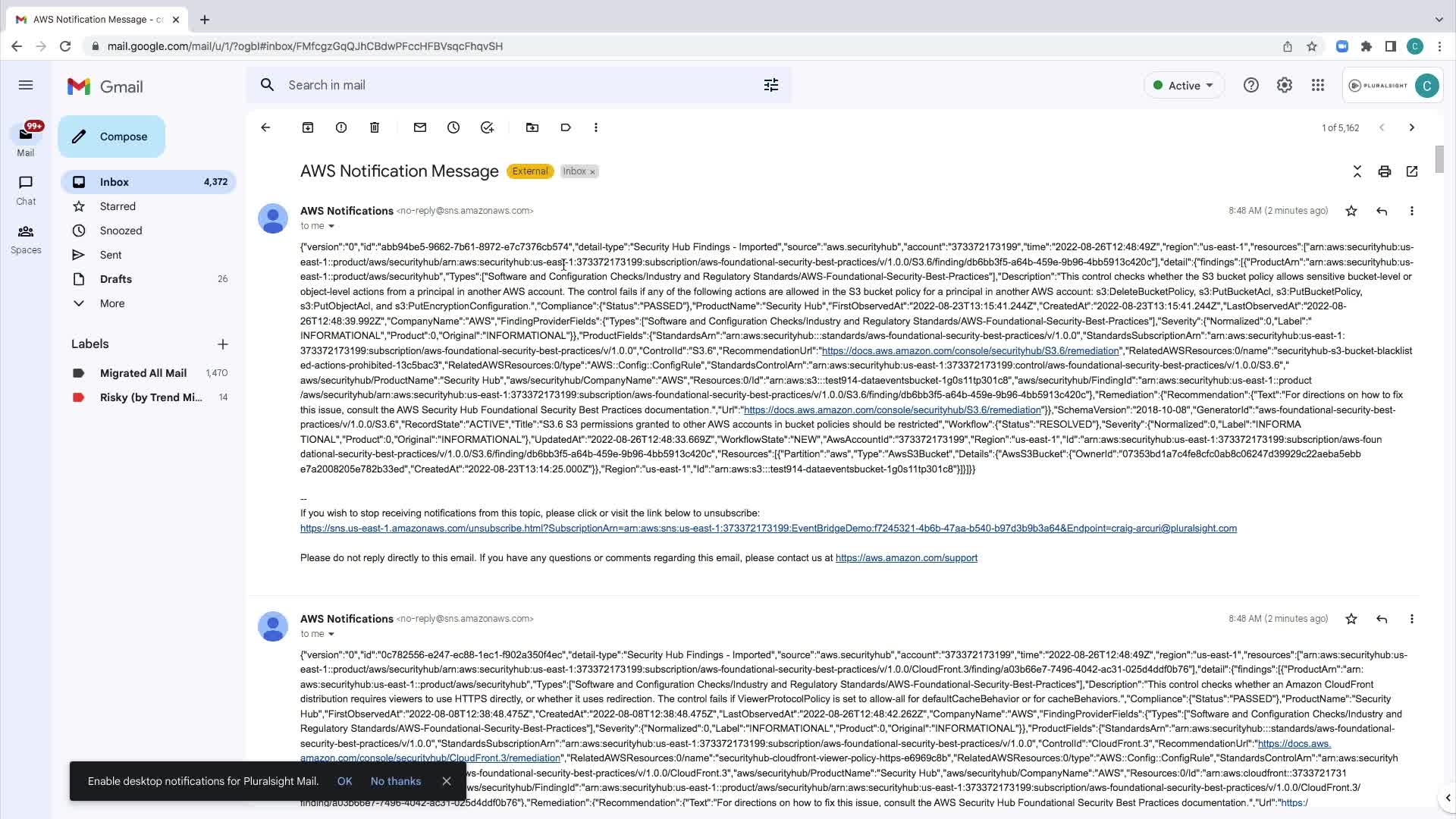
Task: Open the Move to folder icon
Action: coord(532,127)
